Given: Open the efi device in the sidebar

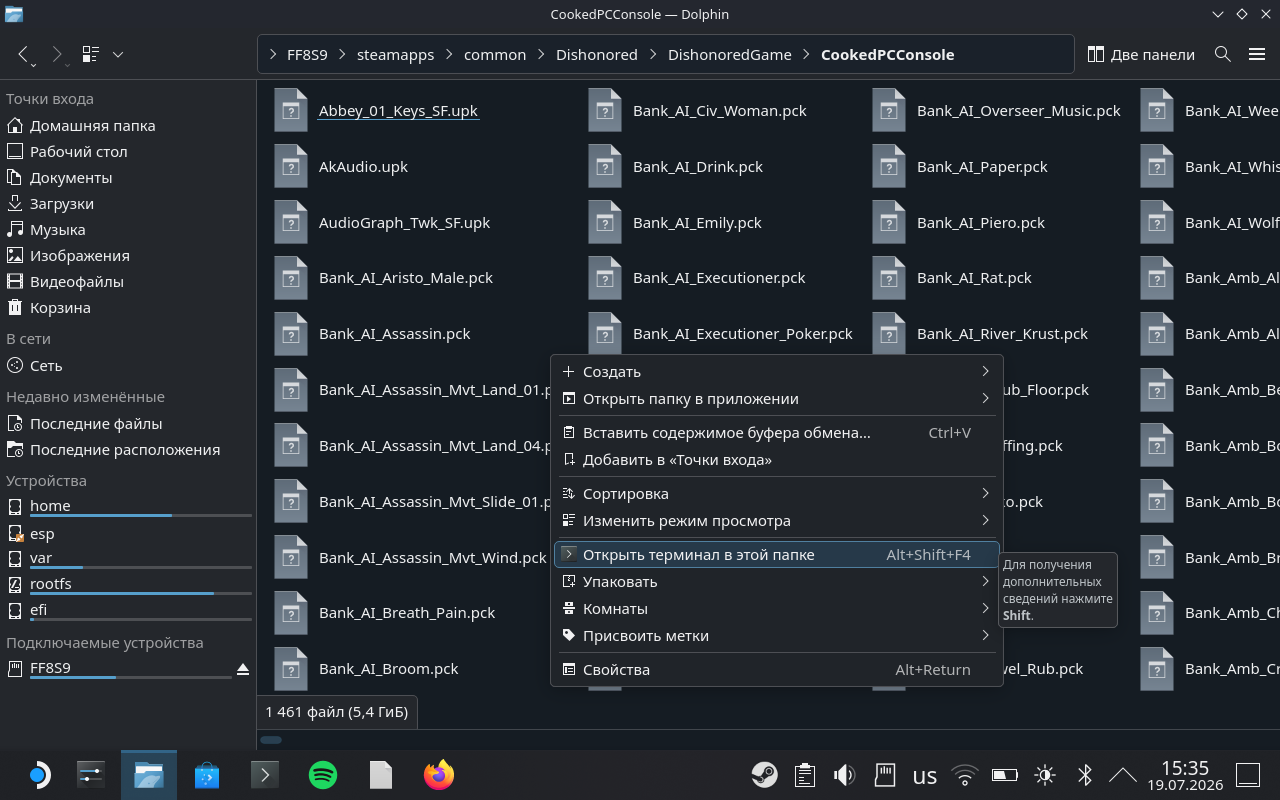Looking at the screenshot, I should pyautogui.click(x=128, y=611).
